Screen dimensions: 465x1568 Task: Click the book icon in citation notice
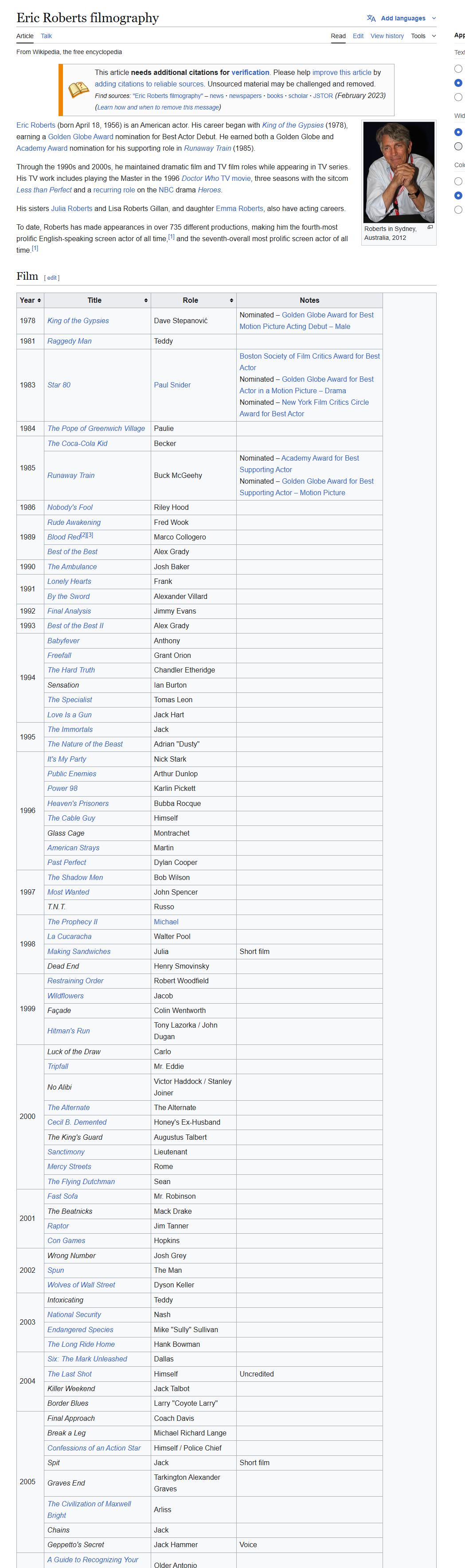(78, 90)
